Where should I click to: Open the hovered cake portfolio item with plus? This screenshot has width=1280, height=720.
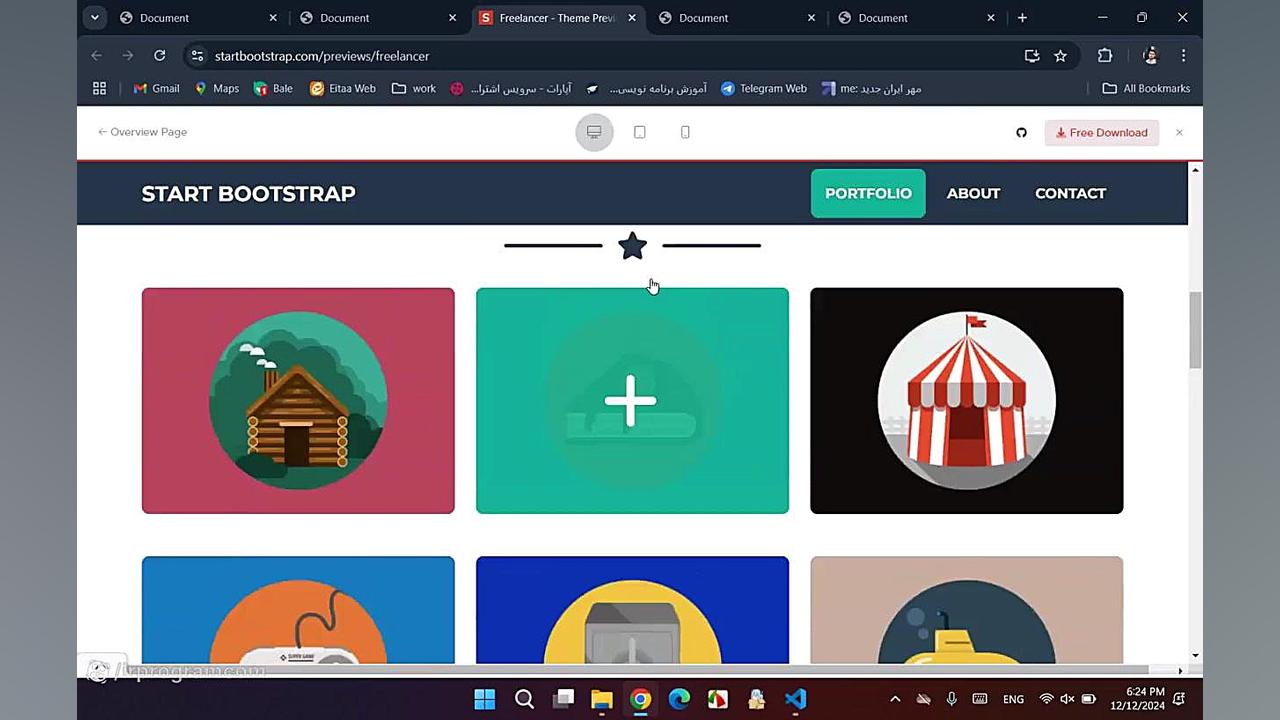(x=632, y=401)
